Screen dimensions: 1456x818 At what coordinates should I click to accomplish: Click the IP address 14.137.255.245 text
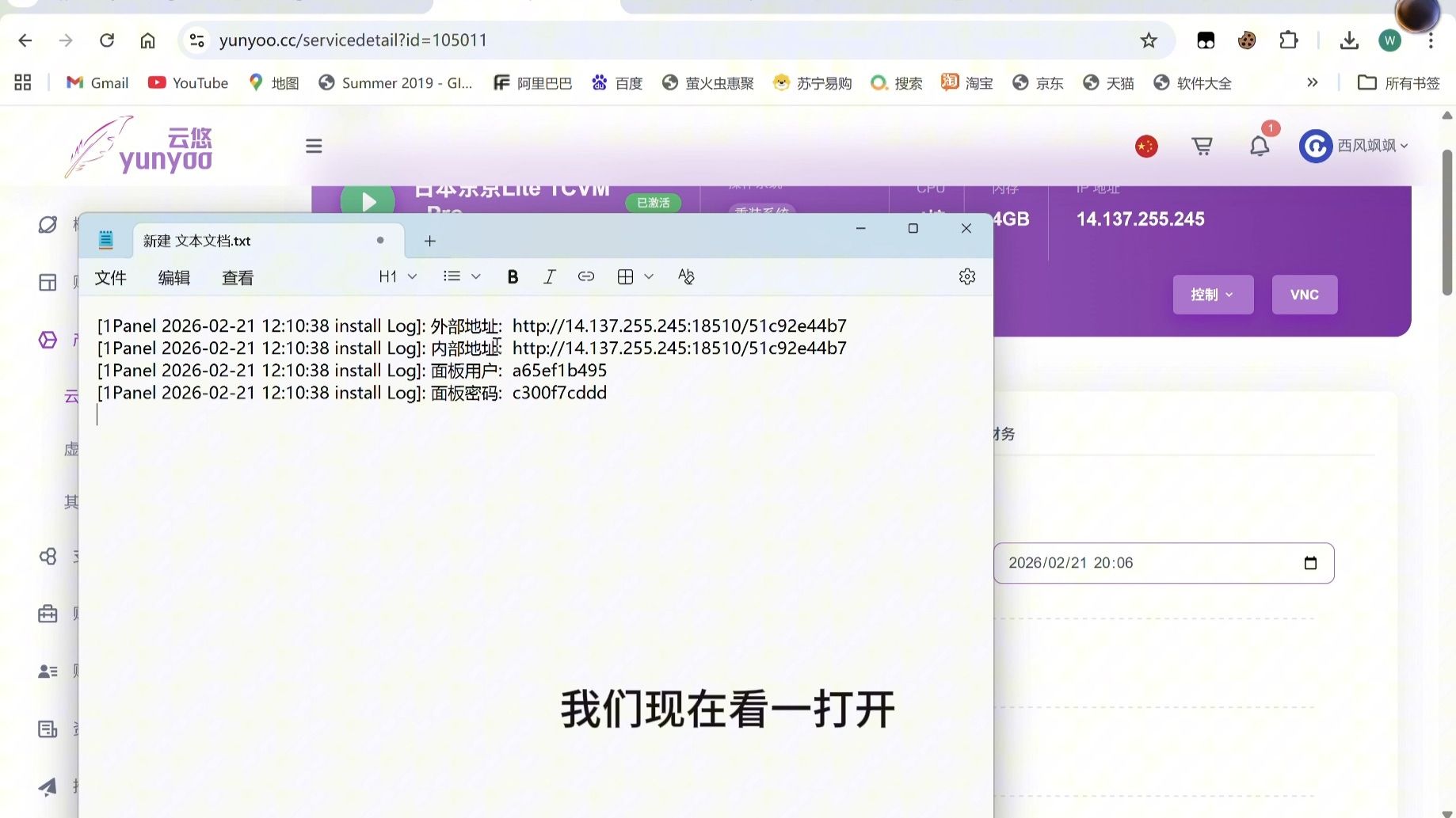(1141, 219)
